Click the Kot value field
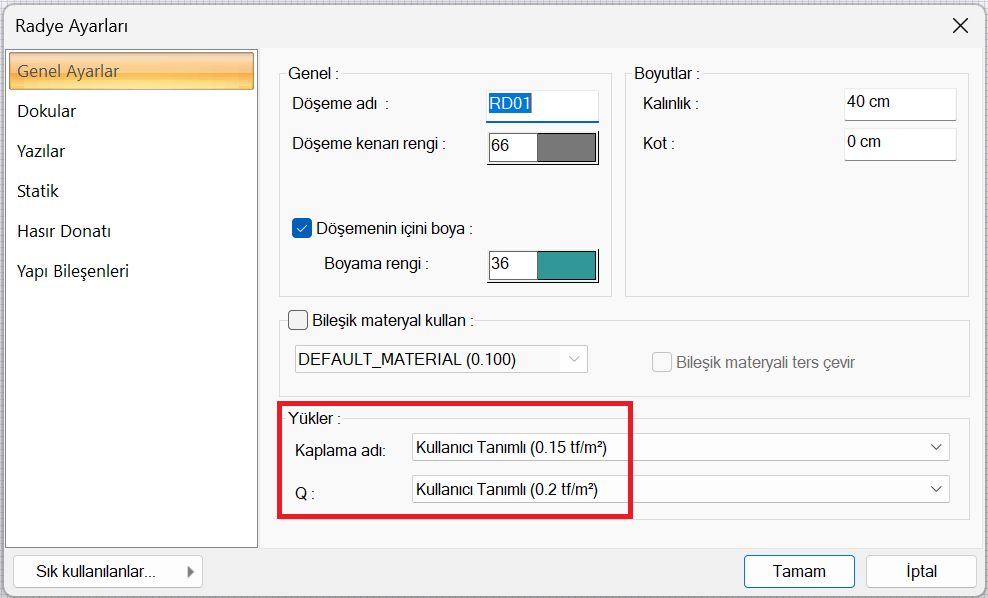988x598 pixels. 899,143
